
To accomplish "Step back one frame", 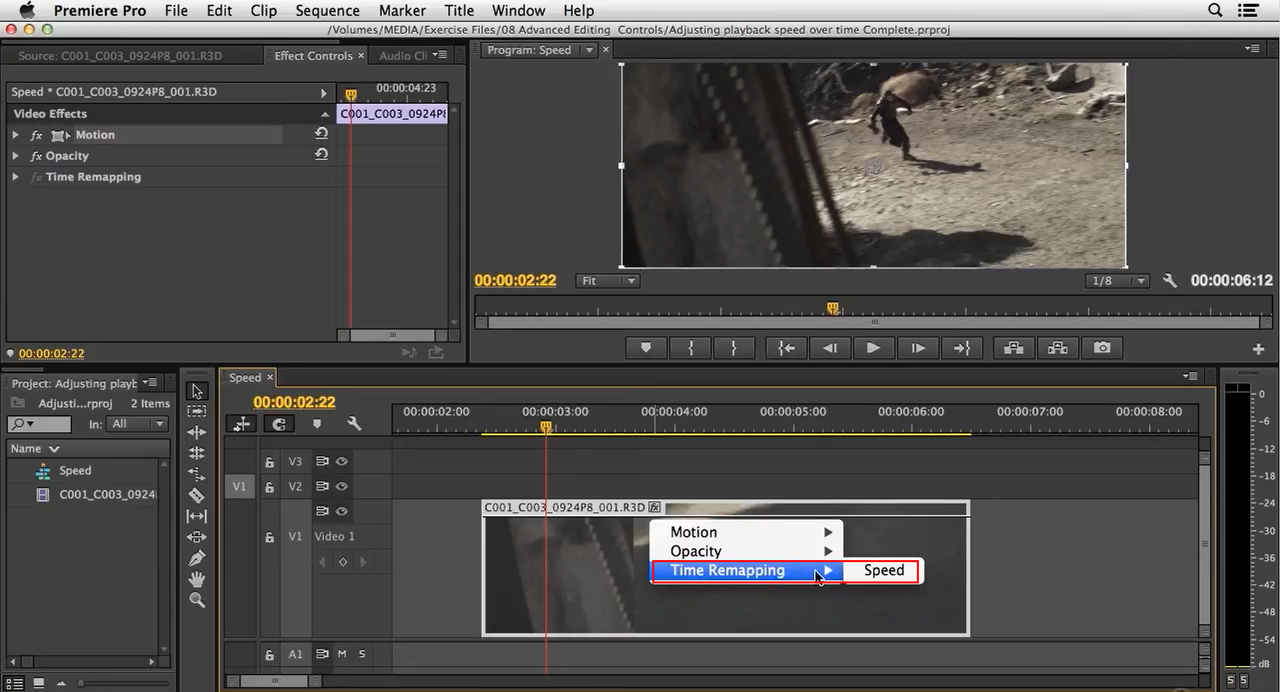I will pos(829,348).
